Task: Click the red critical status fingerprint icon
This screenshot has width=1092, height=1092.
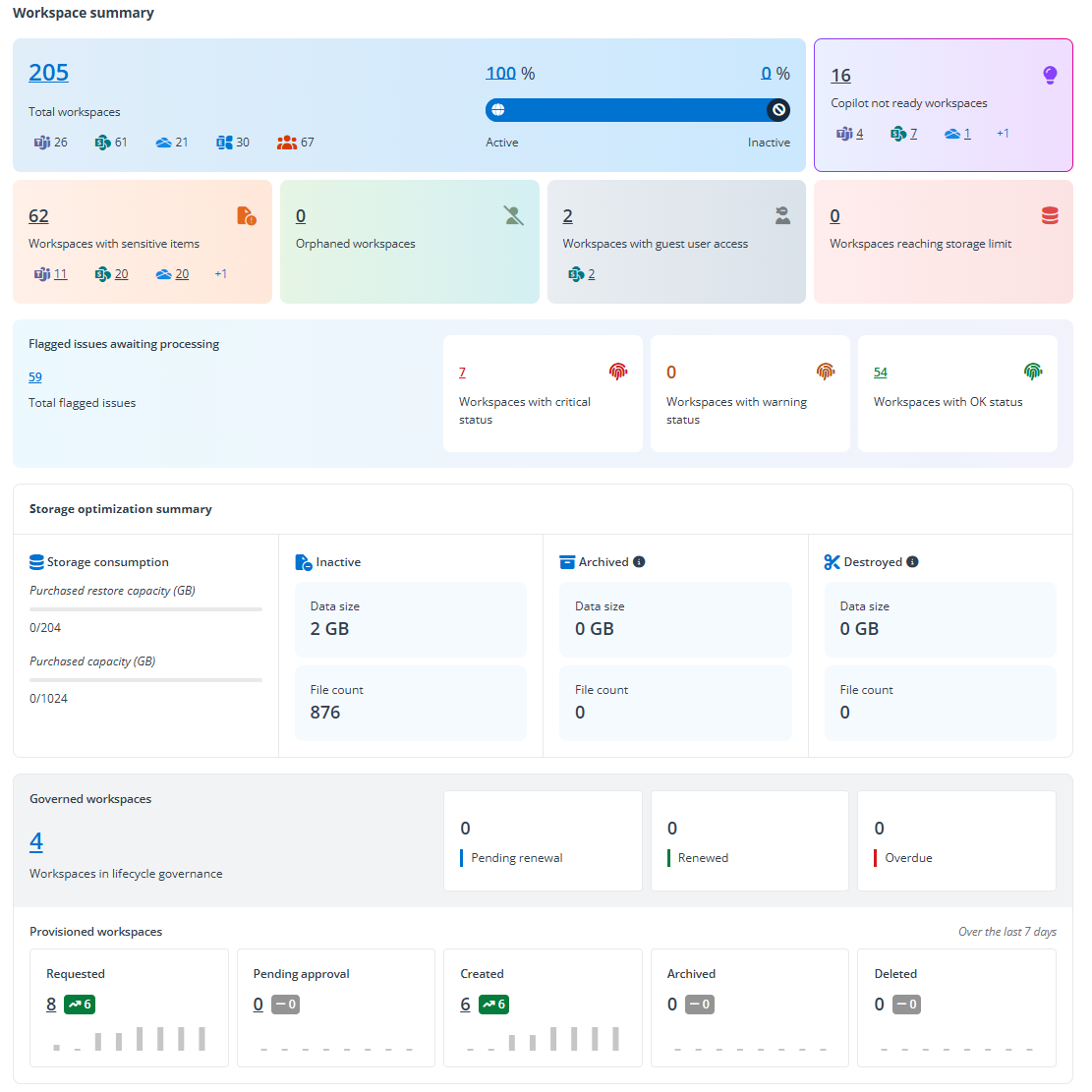Action: 618,372
